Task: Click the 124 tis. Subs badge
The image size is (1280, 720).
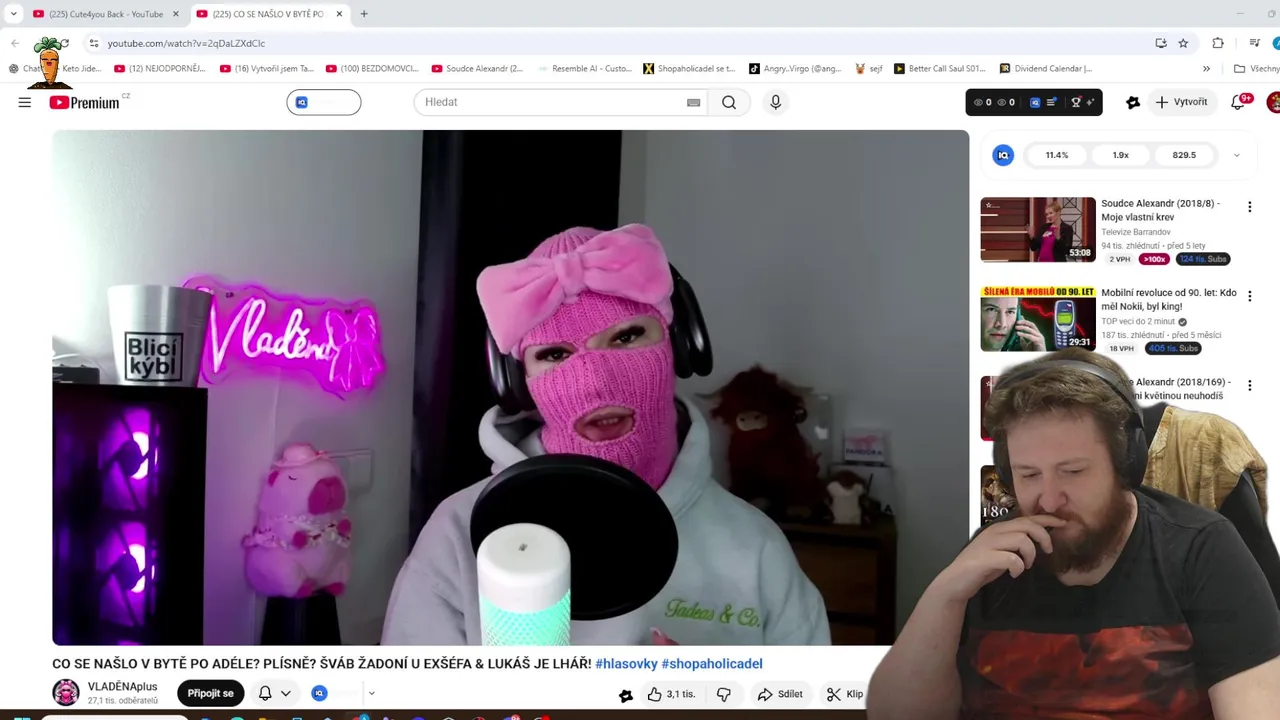Action: (1202, 259)
